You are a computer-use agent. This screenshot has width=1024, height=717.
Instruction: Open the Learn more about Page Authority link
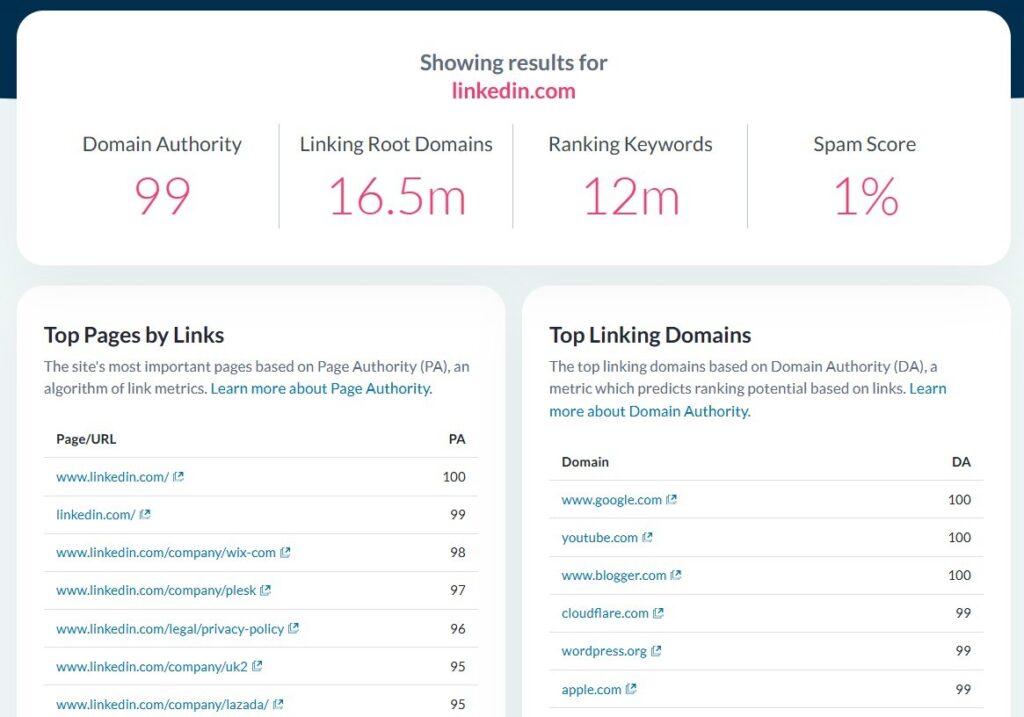coord(321,389)
